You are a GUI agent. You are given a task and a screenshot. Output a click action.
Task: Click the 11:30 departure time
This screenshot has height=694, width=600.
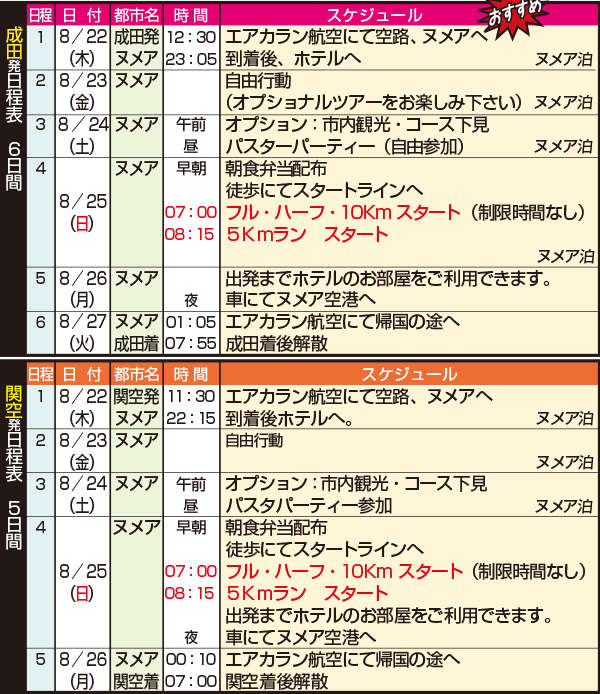click(191, 397)
